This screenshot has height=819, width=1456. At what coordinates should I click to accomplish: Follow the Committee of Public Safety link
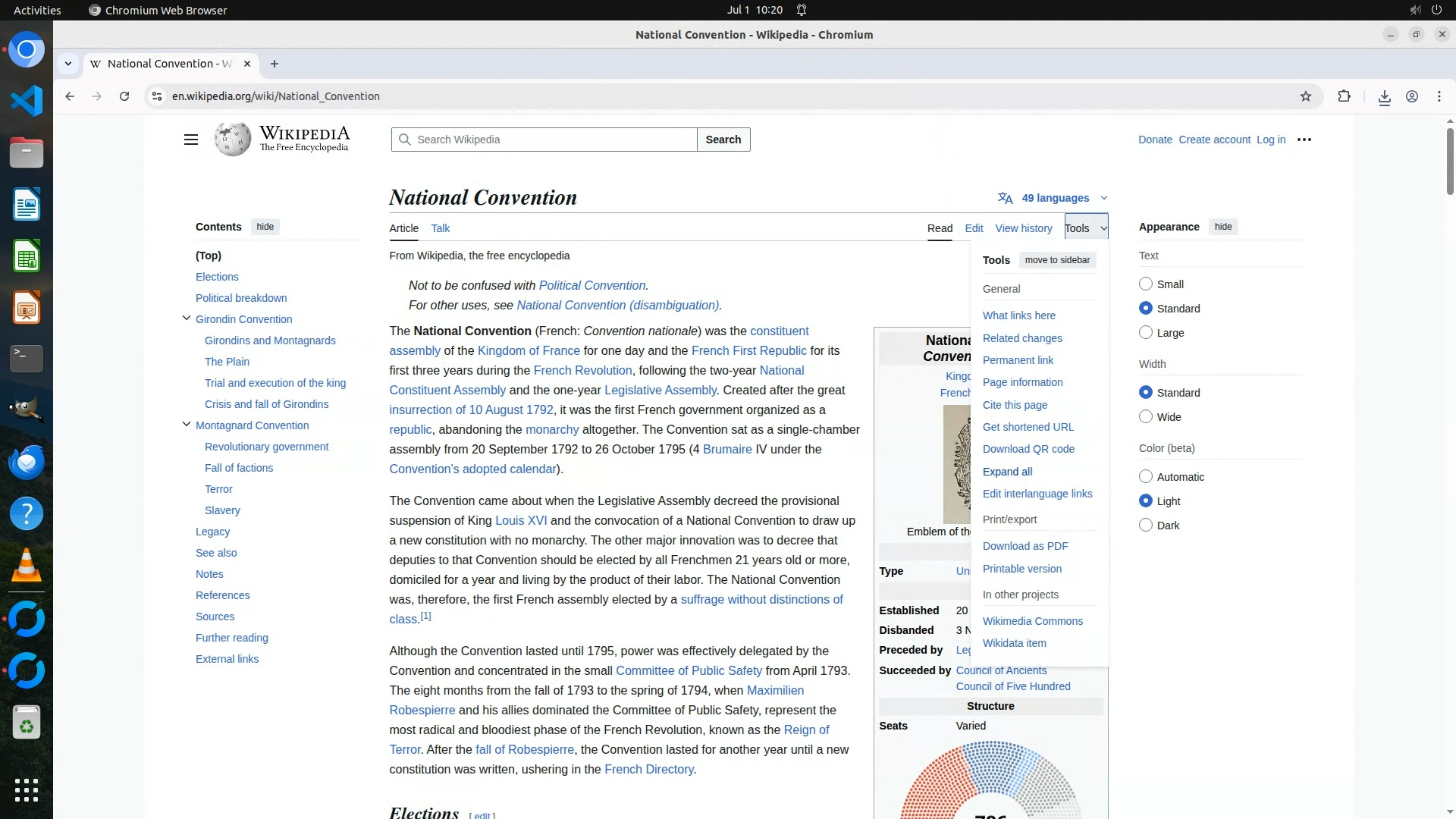(x=689, y=670)
